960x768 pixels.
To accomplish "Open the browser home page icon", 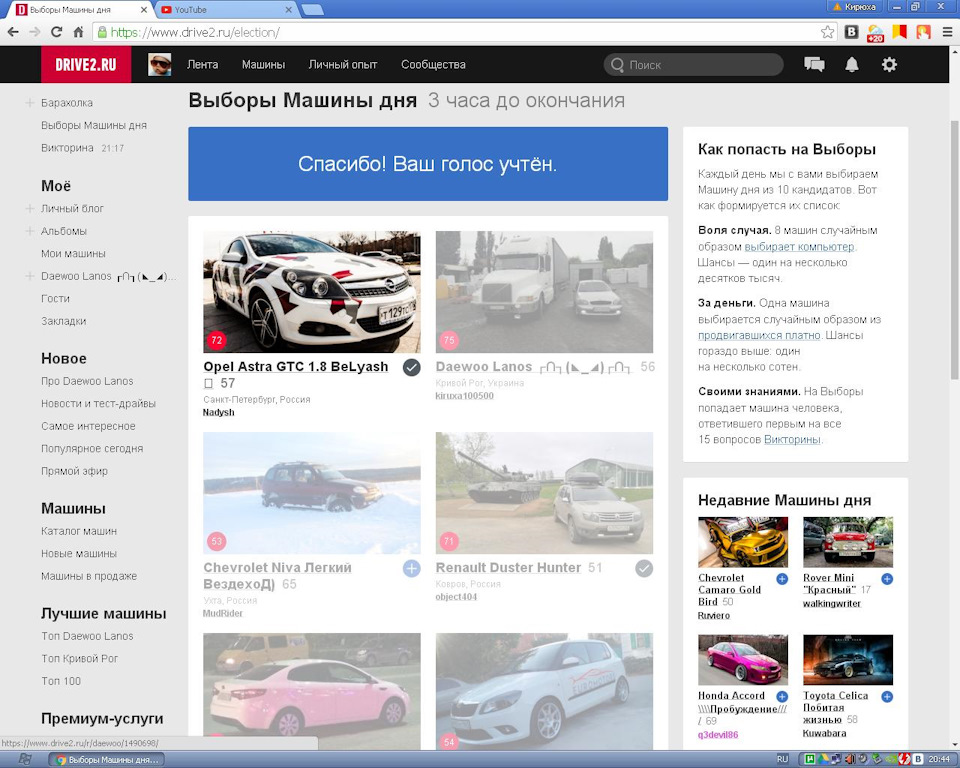I will [x=78, y=32].
